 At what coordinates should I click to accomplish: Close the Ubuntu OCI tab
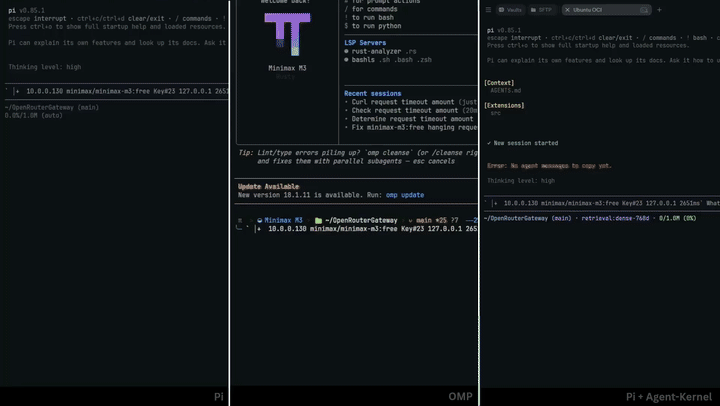coord(568,10)
